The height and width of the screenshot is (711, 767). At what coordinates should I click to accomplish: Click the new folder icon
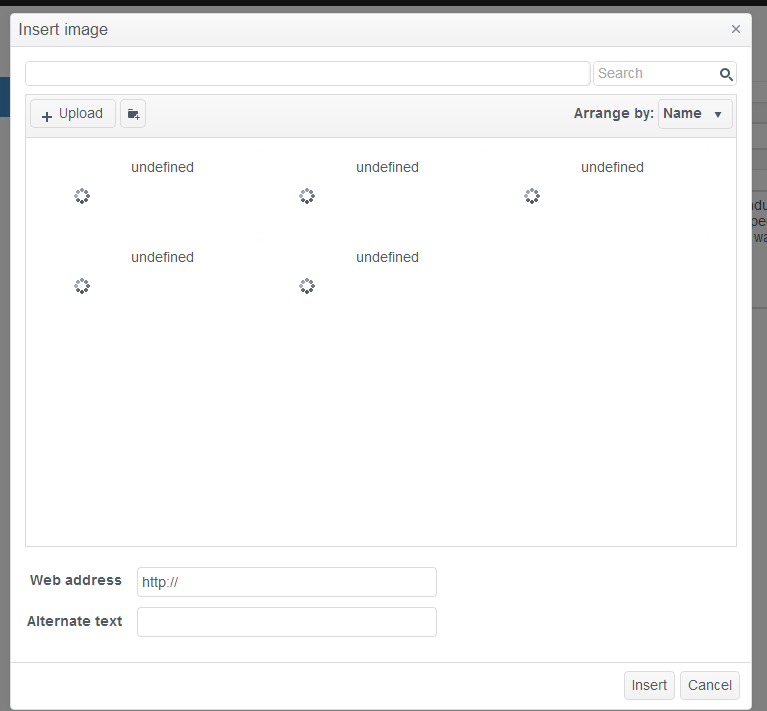pos(133,114)
